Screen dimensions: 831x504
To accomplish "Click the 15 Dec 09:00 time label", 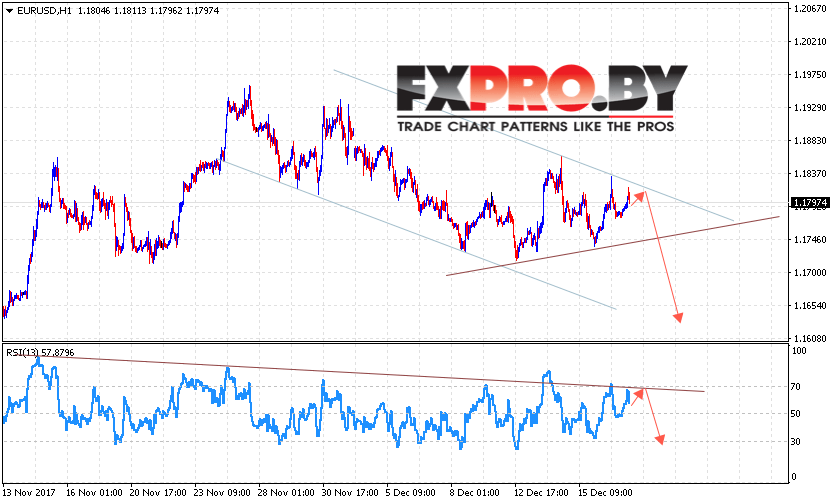I will point(605,493).
